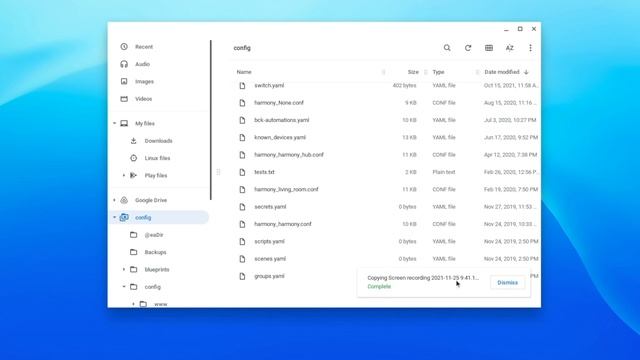This screenshot has width=640, height=360.
Task: Click the file icon beside secrets.yaml
Action: [x=242, y=207]
